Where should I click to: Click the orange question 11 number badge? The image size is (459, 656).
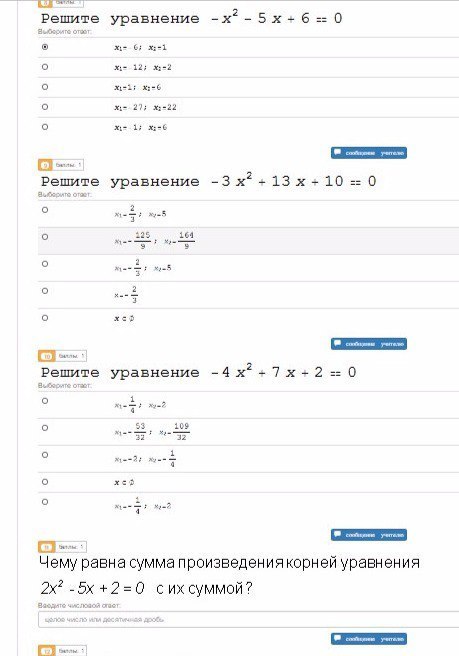(x=46, y=547)
